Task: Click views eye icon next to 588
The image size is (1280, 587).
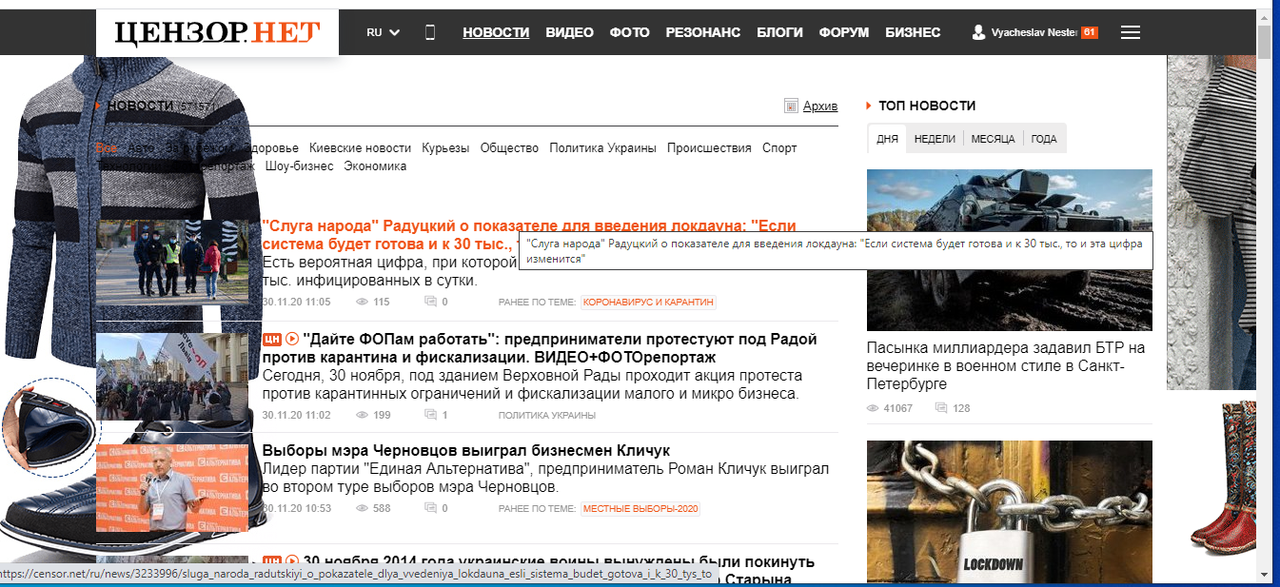Action: pos(363,509)
